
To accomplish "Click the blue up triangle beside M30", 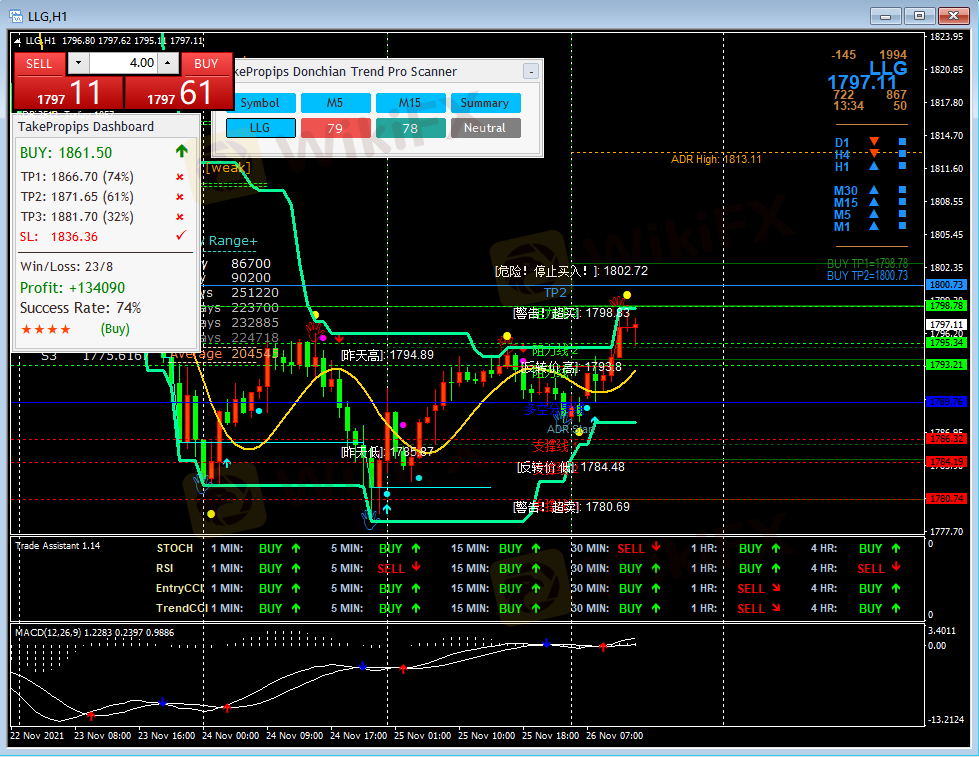I will click(x=874, y=190).
